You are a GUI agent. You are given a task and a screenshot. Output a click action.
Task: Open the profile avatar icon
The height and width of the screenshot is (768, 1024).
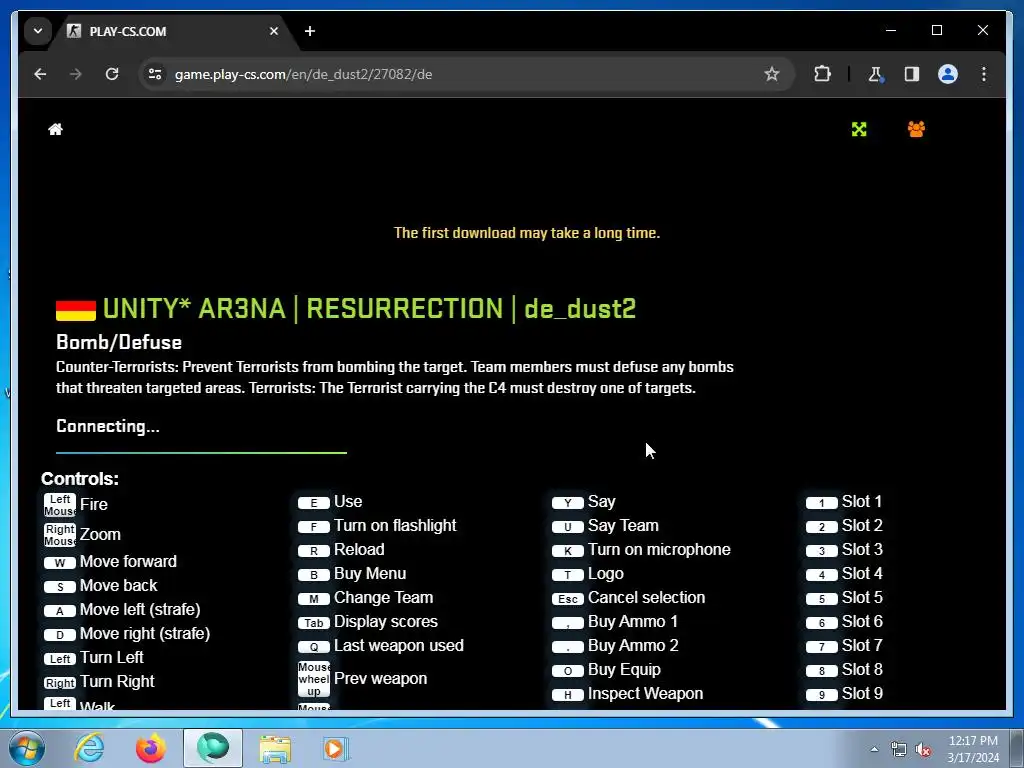pyautogui.click(x=948, y=74)
